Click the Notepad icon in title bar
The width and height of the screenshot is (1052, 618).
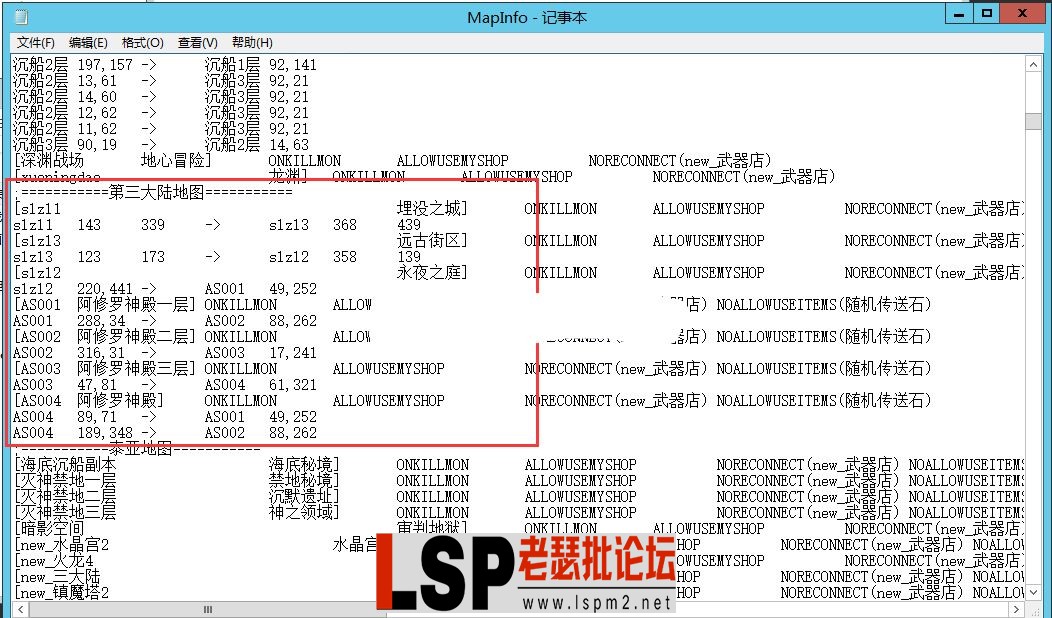[x=21, y=17]
